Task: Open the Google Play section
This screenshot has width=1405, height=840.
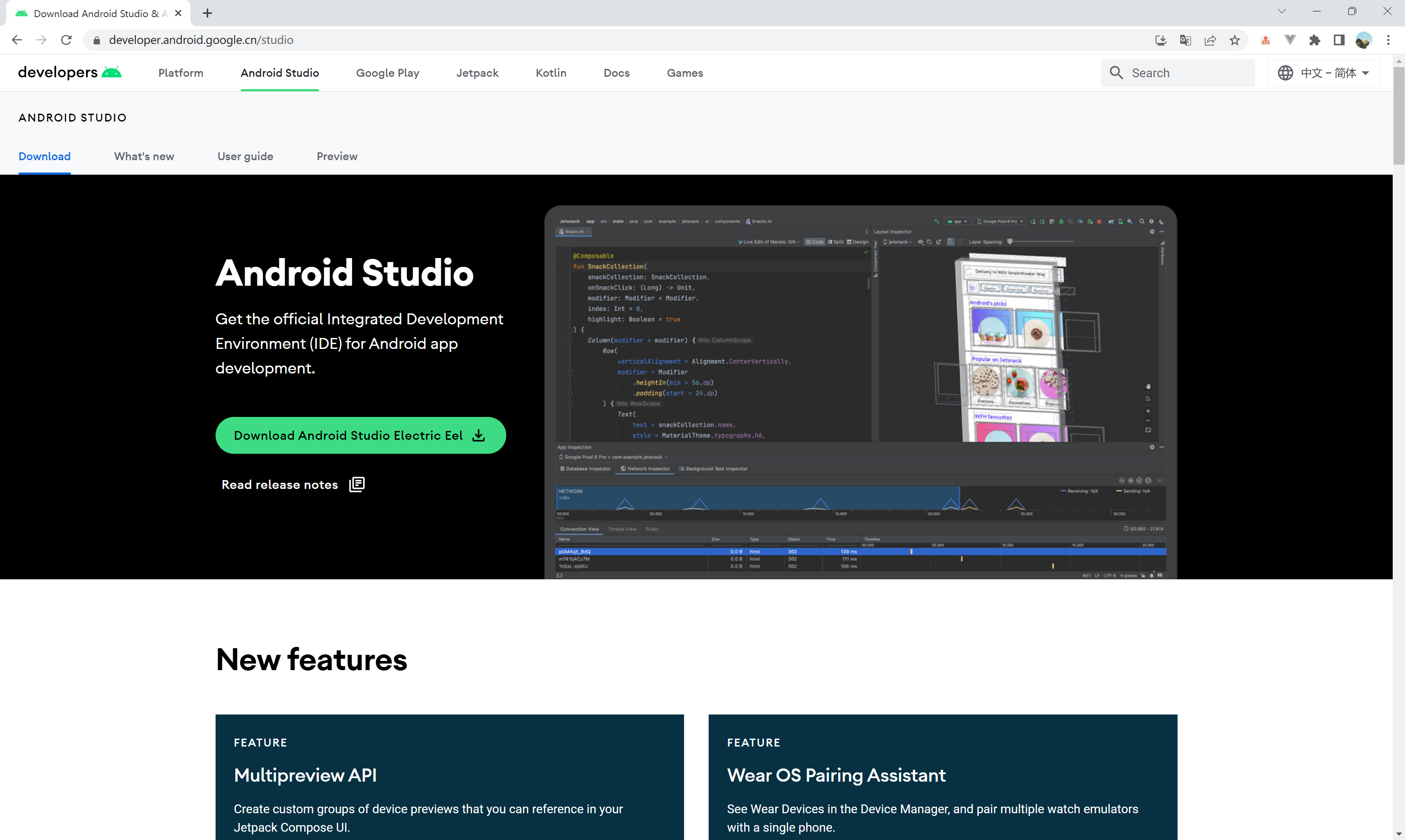Action: tap(387, 72)
